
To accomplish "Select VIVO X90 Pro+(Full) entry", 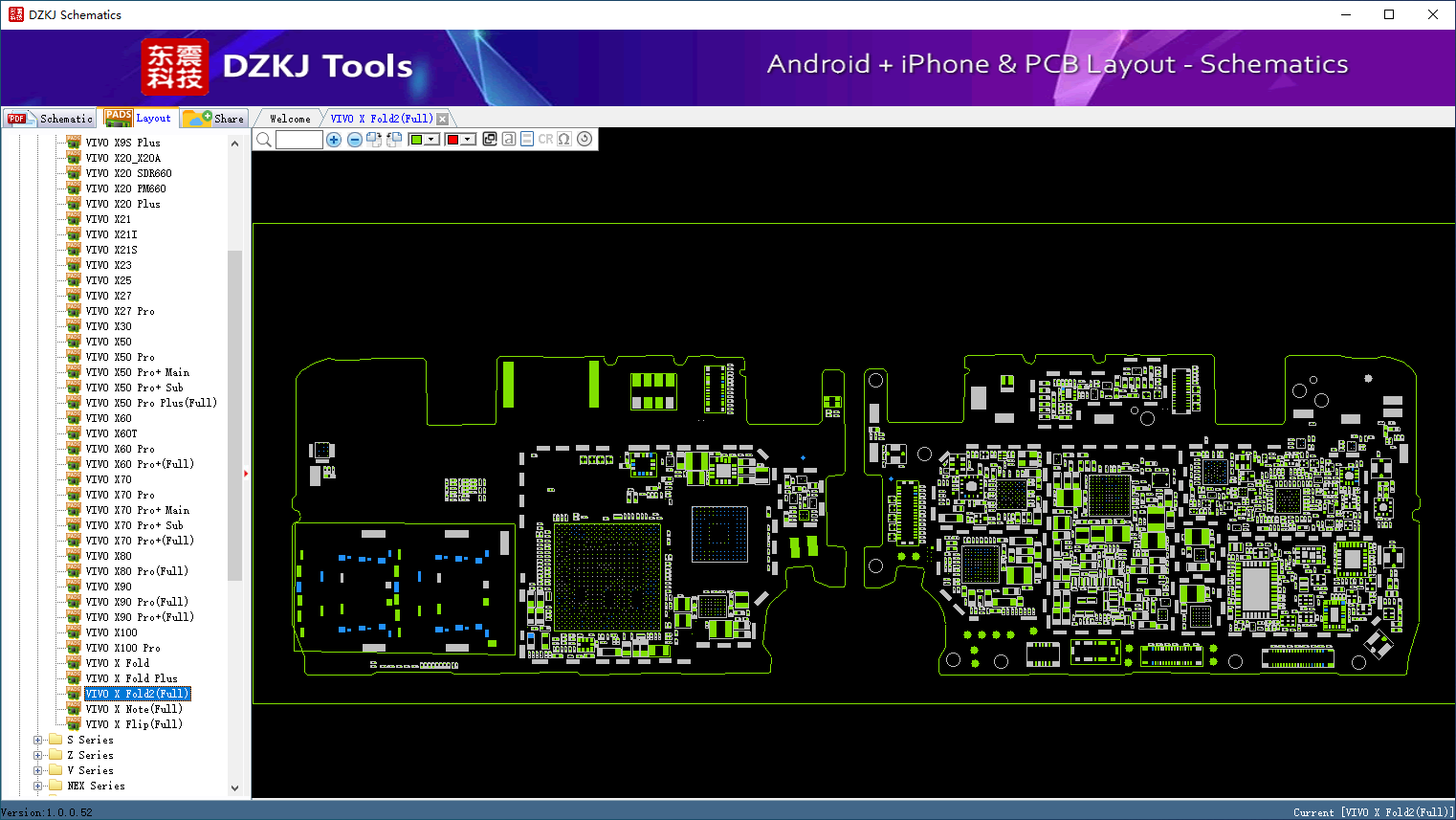I will 140,617.
